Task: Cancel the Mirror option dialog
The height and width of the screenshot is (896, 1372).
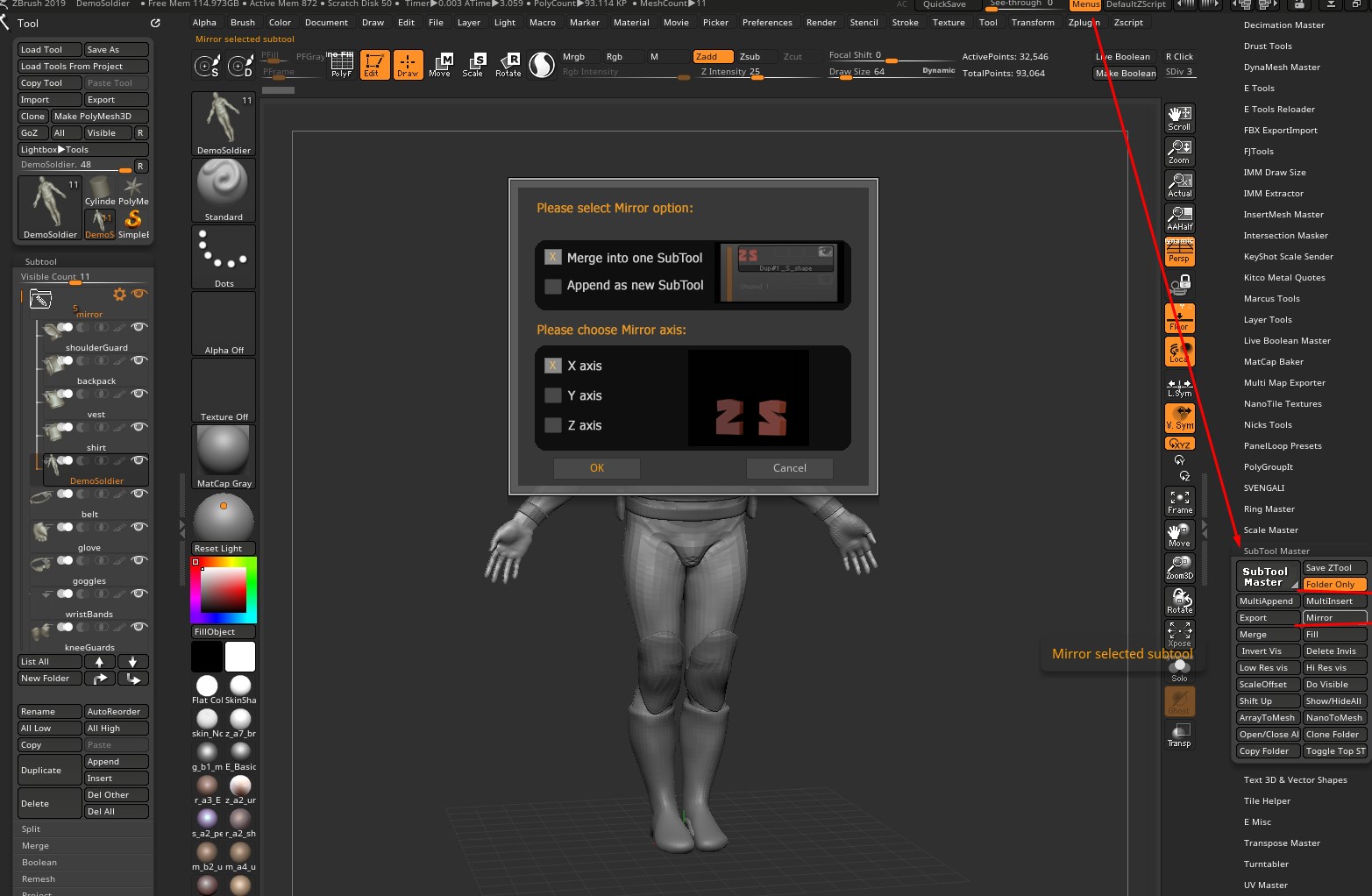Action: tap(789, 468)
